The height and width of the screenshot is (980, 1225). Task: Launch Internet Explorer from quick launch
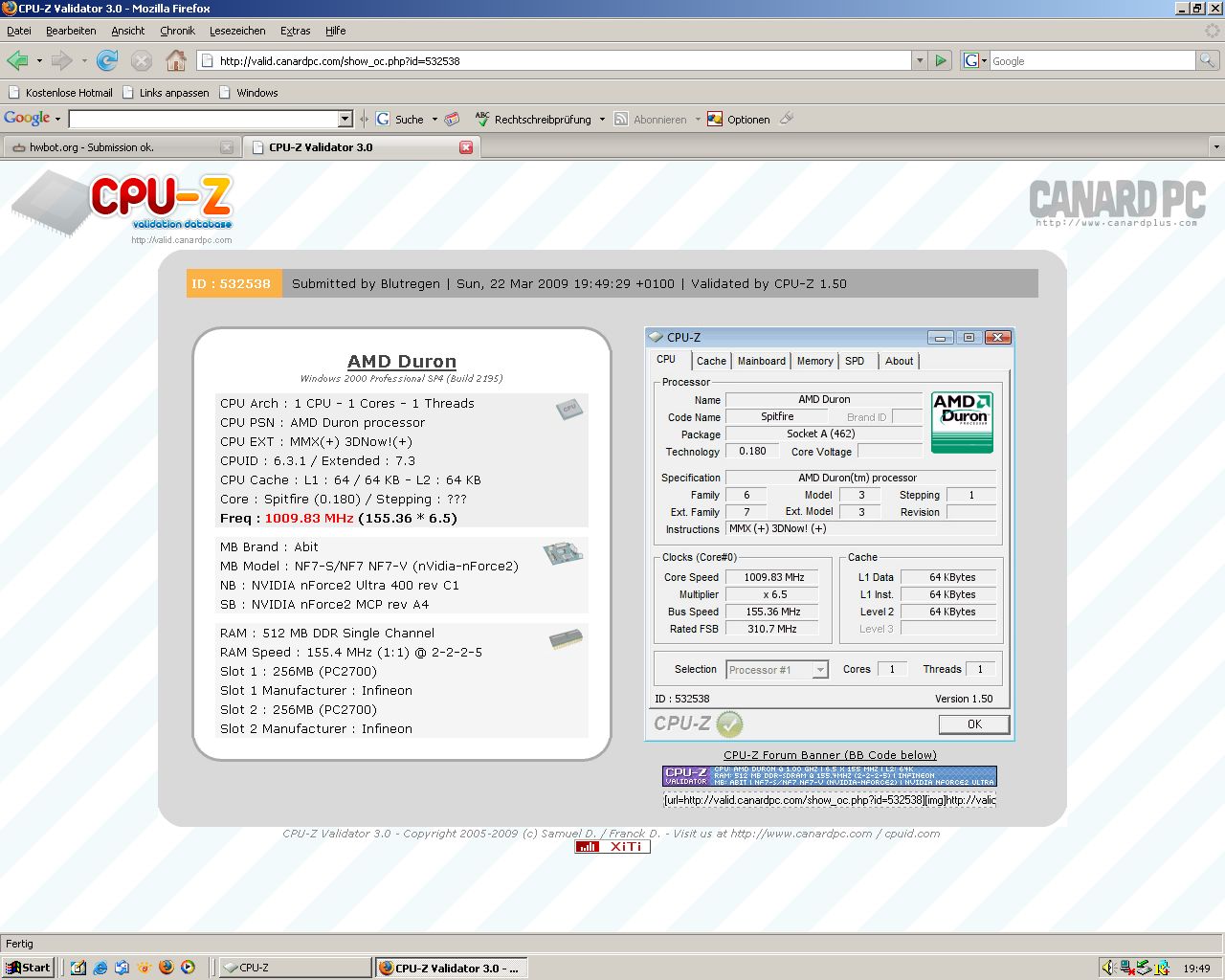[100, 968]
